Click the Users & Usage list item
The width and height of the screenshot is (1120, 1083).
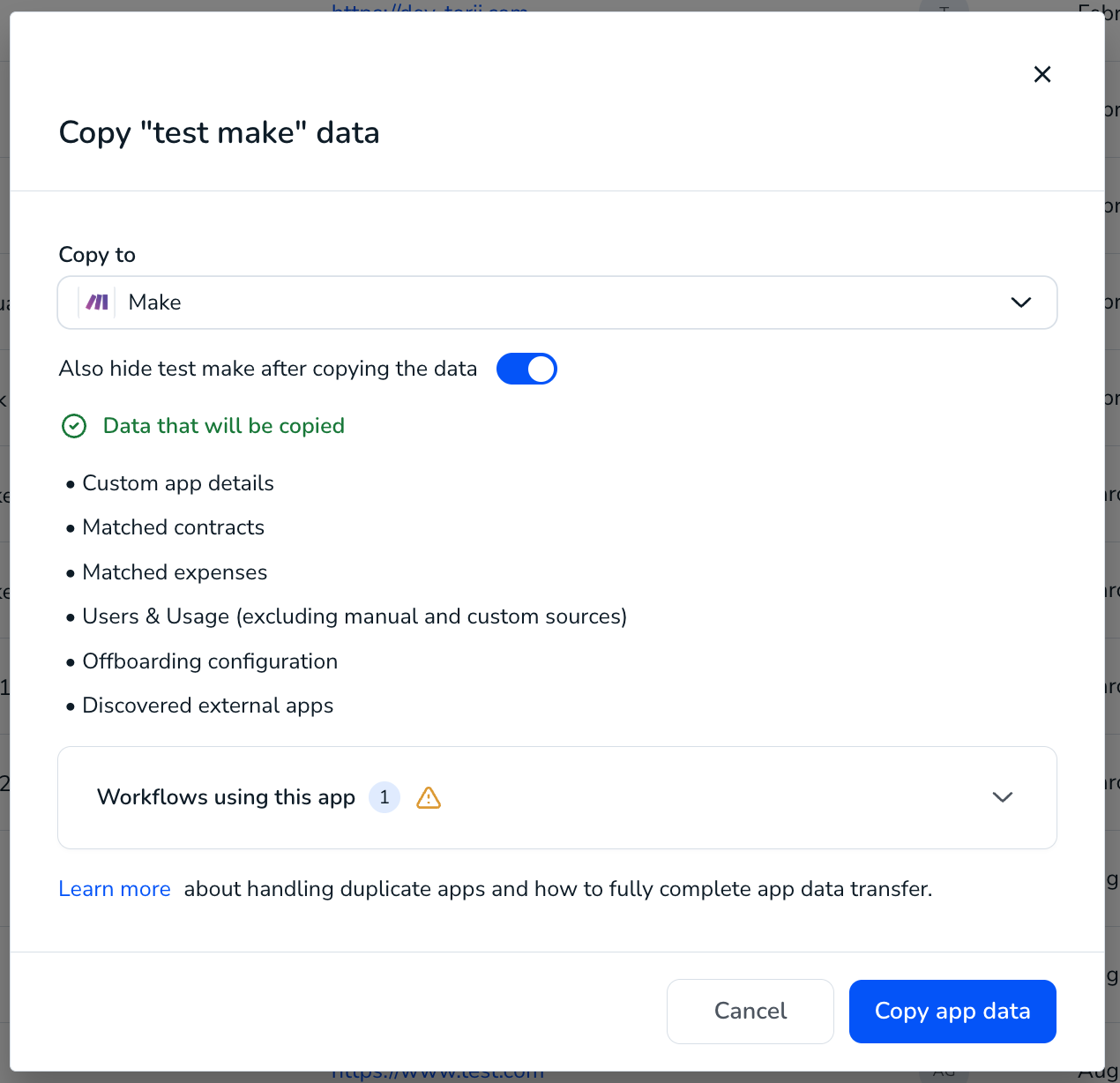(355, 616)
